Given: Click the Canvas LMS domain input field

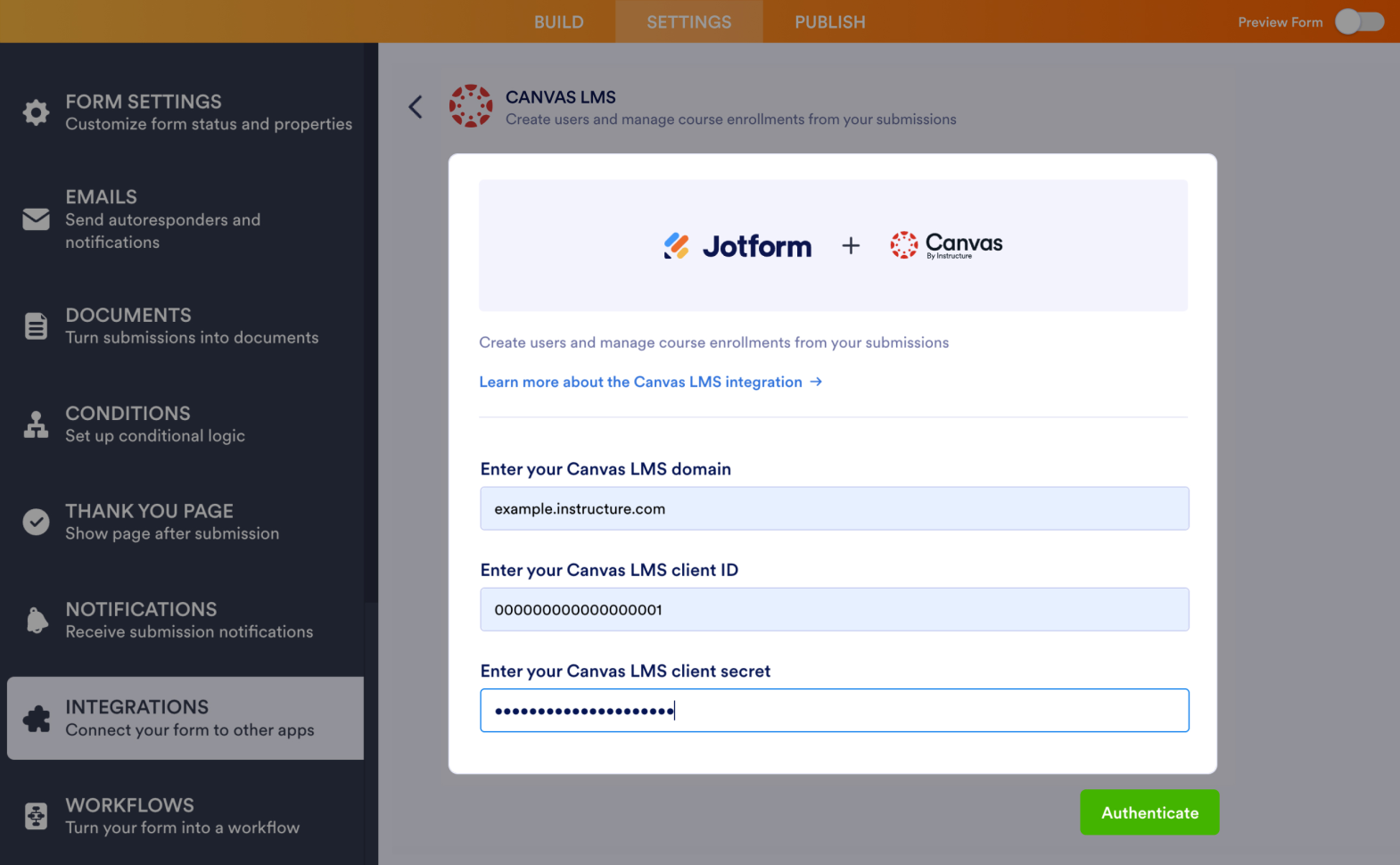Looking at the screenshot, I should pos(835,508).
